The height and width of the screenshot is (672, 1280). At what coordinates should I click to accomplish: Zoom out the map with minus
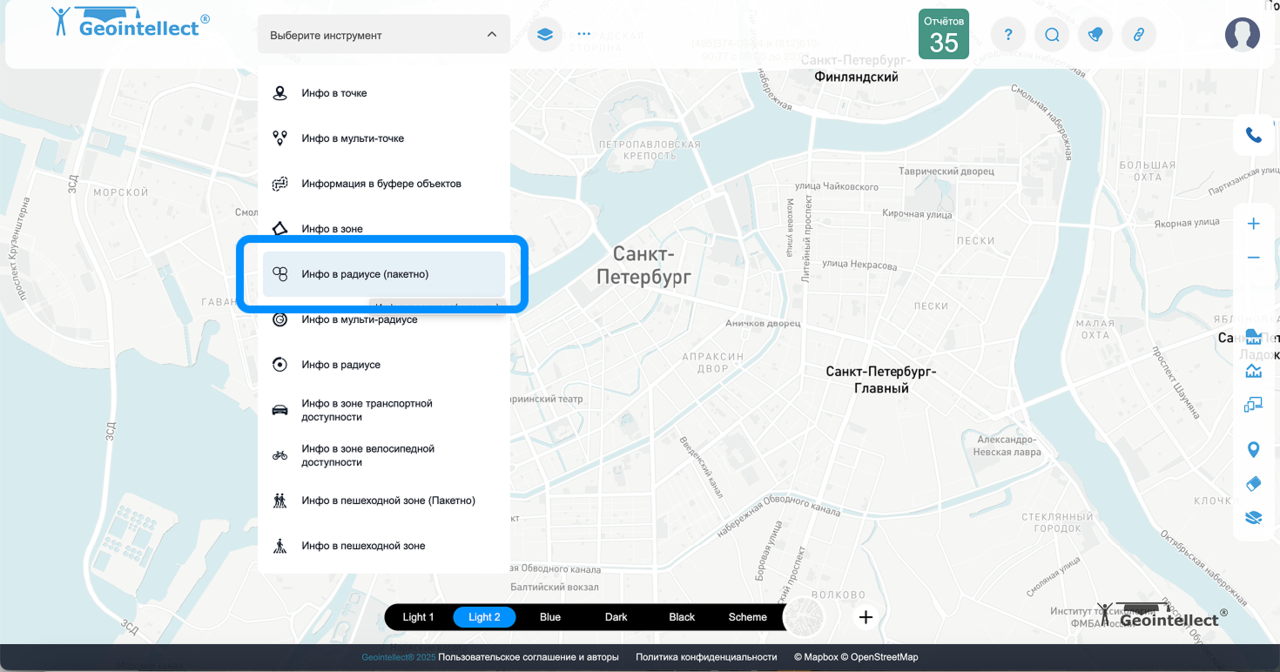tap(1253, 258)
